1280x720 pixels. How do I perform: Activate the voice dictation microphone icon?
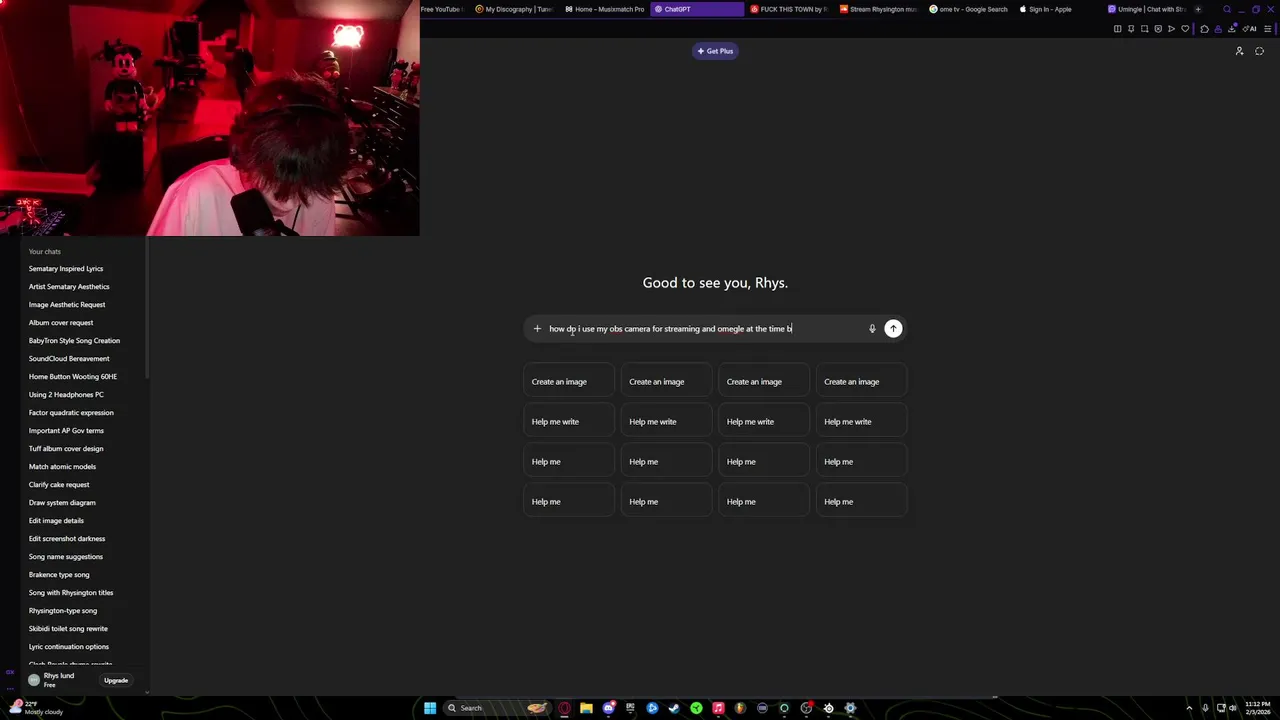coord(872,329)
